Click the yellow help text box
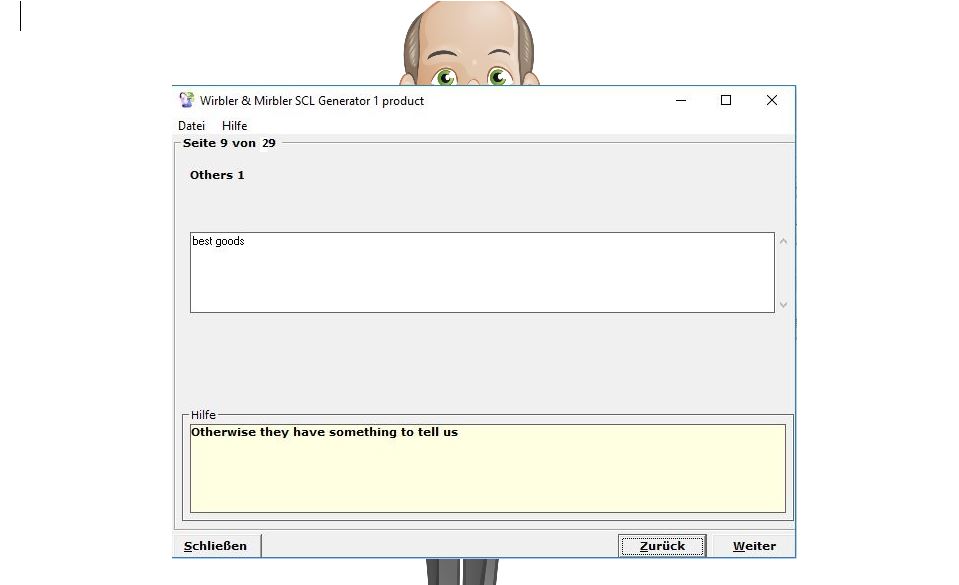 487,468
